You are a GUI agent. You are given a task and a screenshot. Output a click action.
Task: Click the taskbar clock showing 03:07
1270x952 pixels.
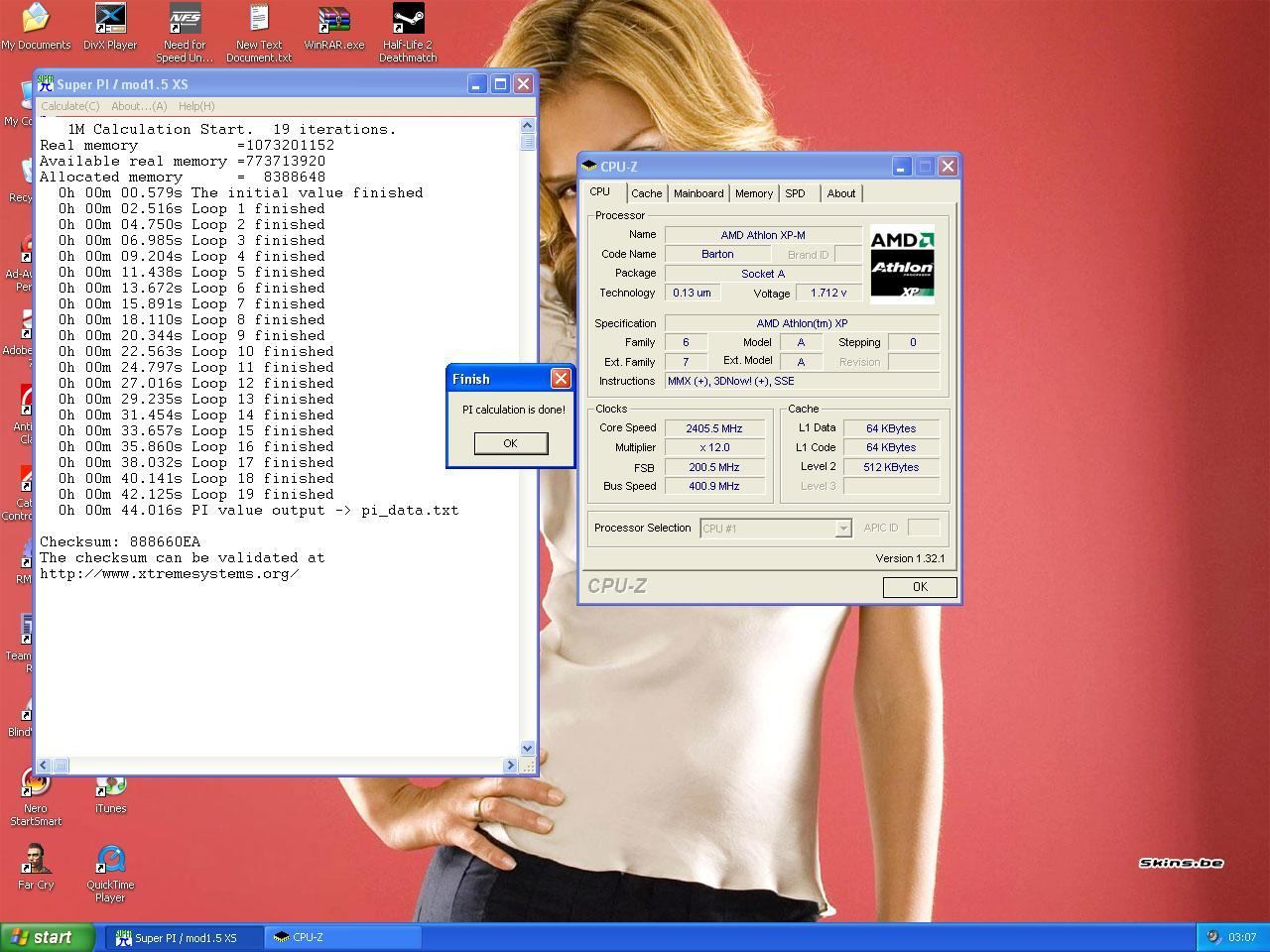click(x=1242, y=937)
